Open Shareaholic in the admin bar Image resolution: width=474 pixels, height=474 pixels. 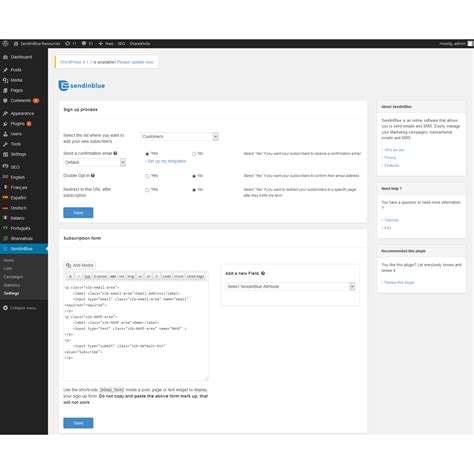coord(140,44)
